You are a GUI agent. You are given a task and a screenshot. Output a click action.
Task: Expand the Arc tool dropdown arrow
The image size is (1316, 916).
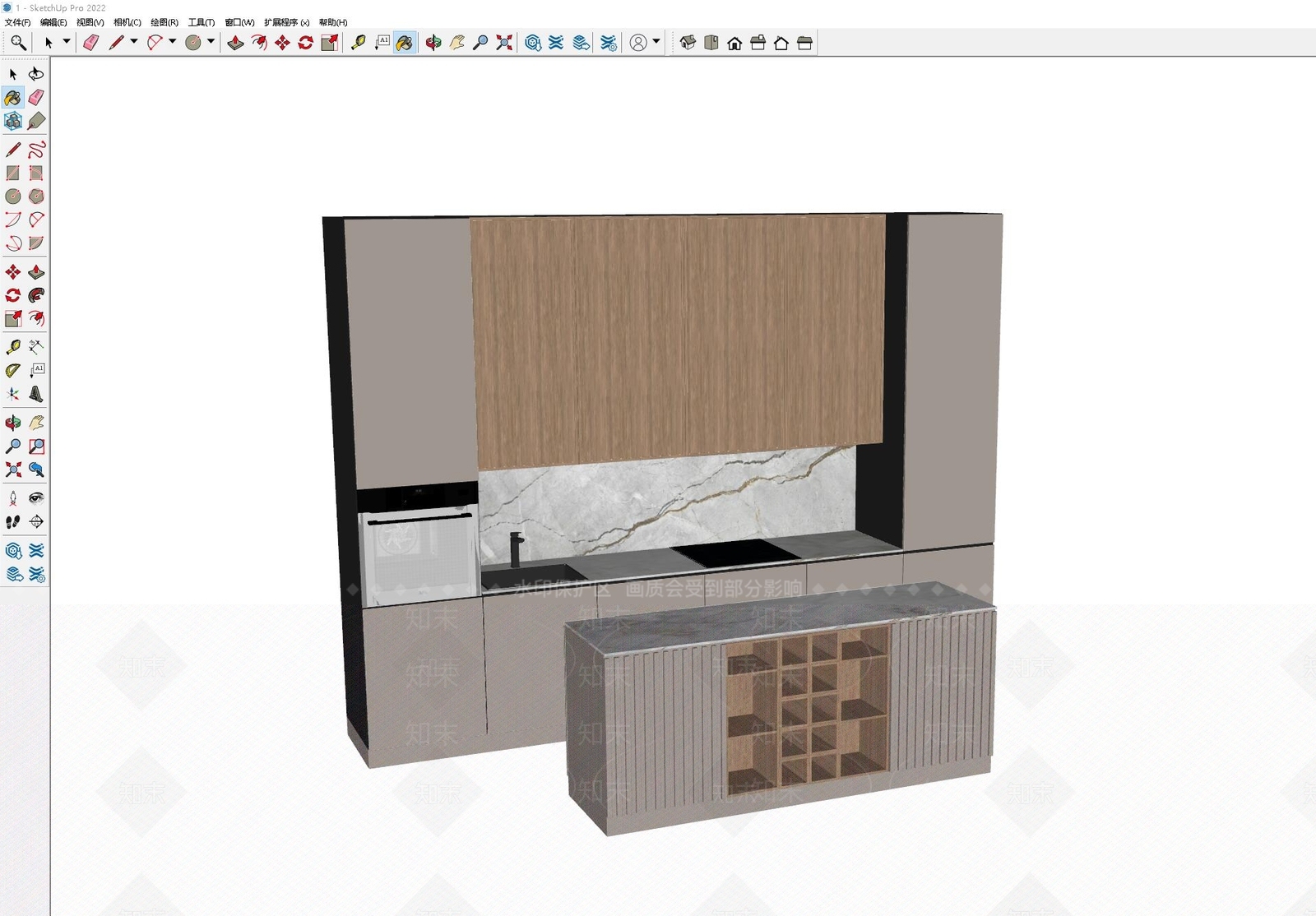[x=173, y=41]
